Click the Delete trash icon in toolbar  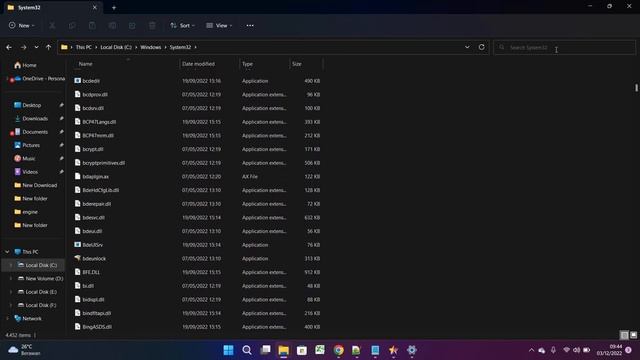pyautogui.click(x=152, y=25)
